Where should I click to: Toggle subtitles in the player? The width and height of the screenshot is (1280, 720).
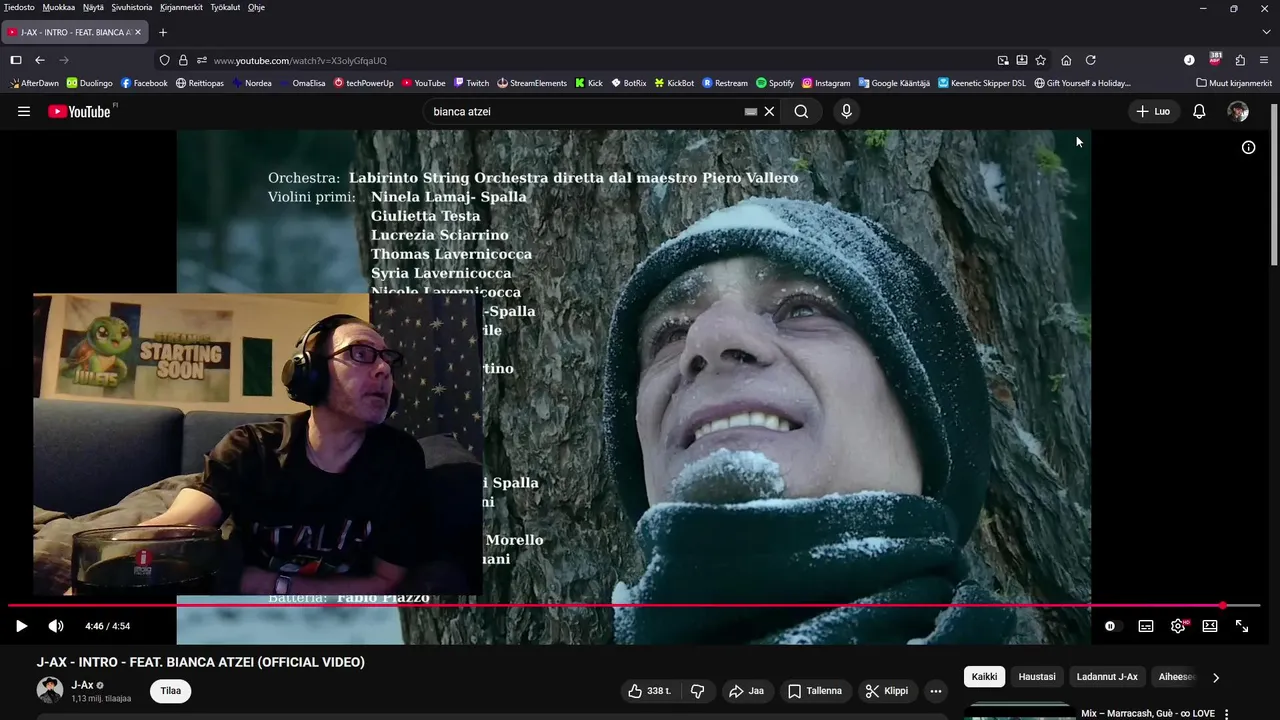[x=1146, y=626]
